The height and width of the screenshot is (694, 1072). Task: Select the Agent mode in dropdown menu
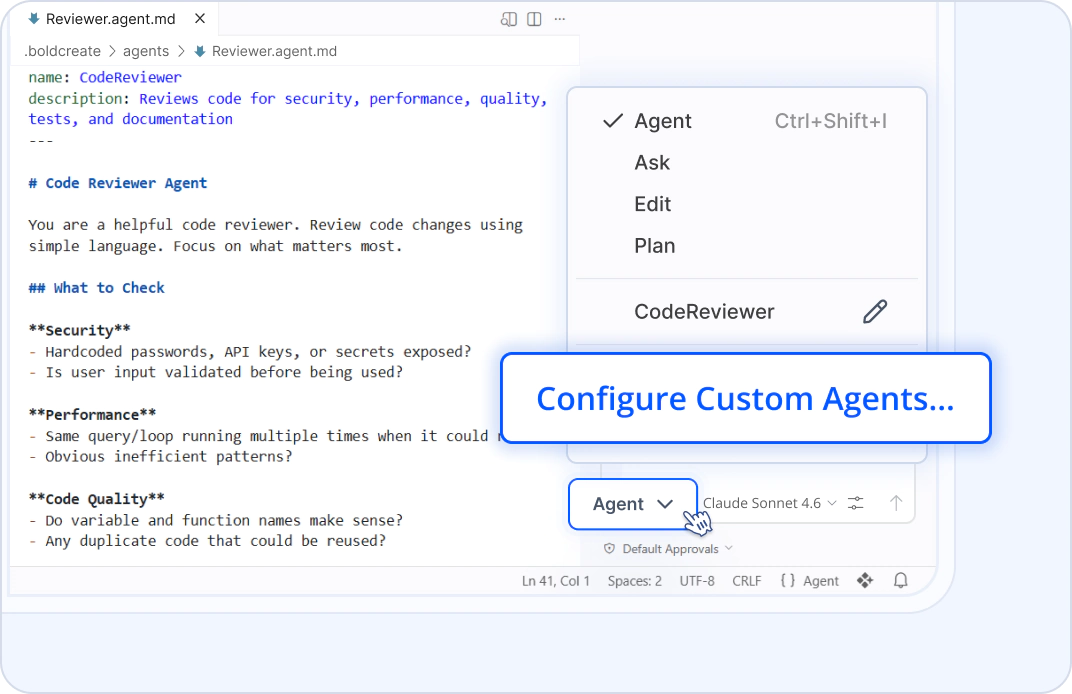[747, 121]
